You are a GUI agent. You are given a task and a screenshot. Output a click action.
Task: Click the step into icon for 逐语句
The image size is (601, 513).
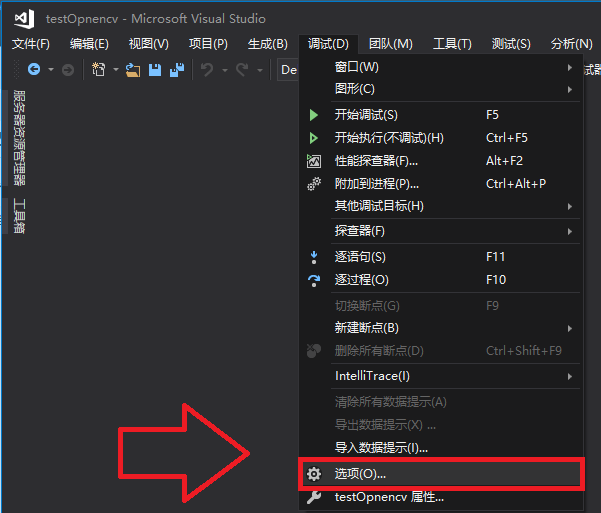314,257
